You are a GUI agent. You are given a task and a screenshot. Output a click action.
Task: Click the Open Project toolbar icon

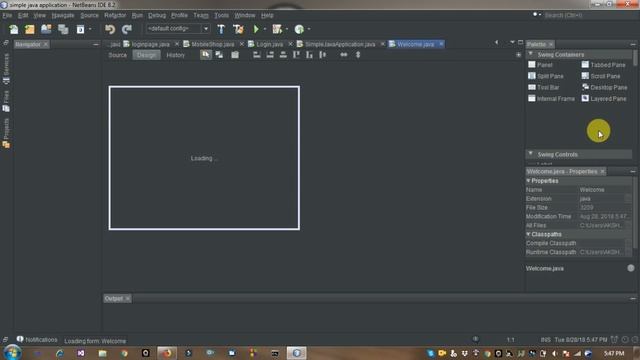[46, 29]
